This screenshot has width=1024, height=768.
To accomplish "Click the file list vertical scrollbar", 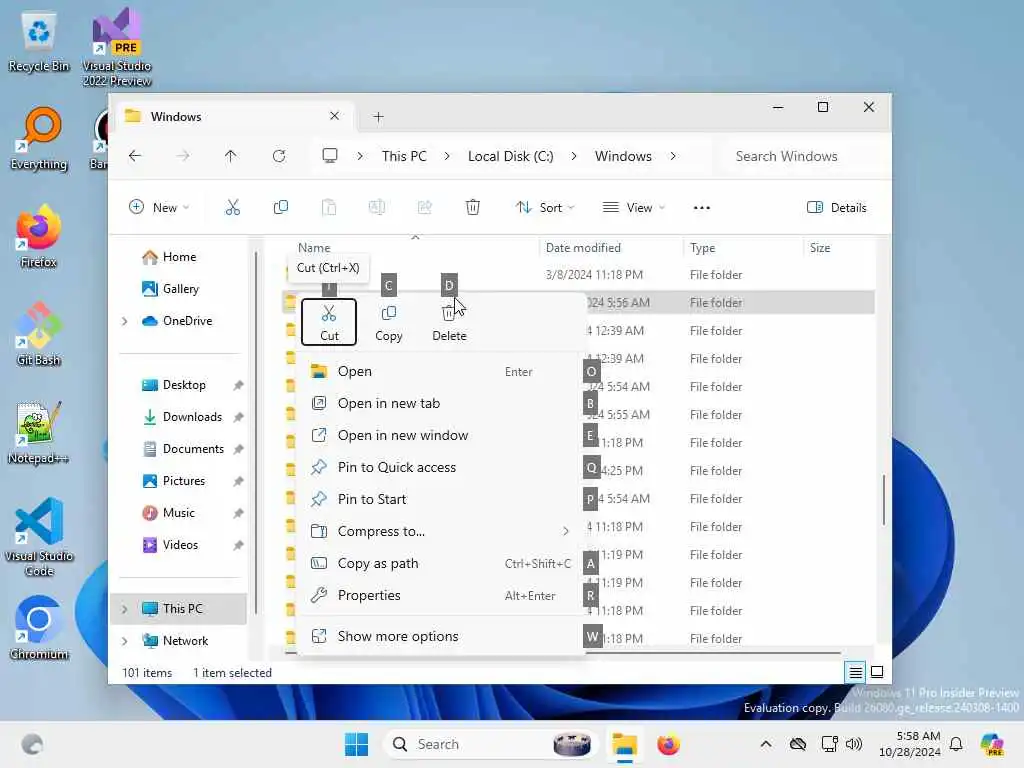I will click(884, 500).
